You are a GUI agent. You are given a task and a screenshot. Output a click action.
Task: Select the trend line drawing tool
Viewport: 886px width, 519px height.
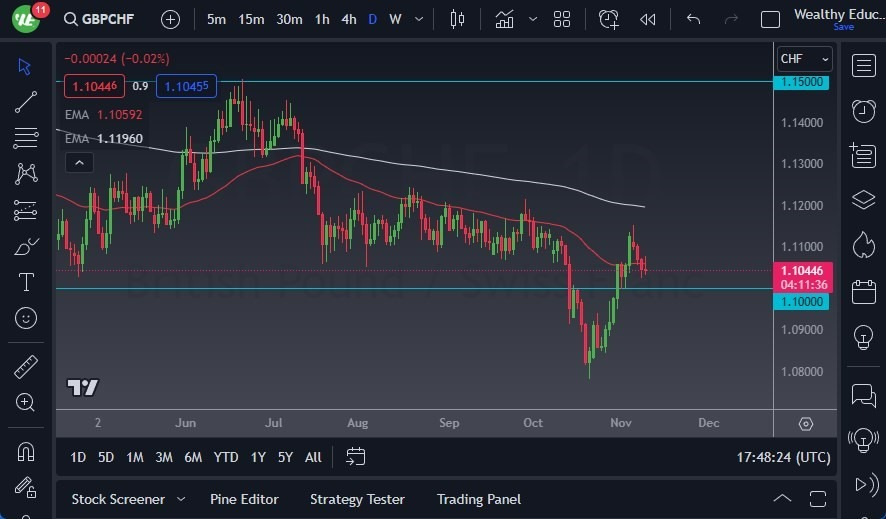25,102
